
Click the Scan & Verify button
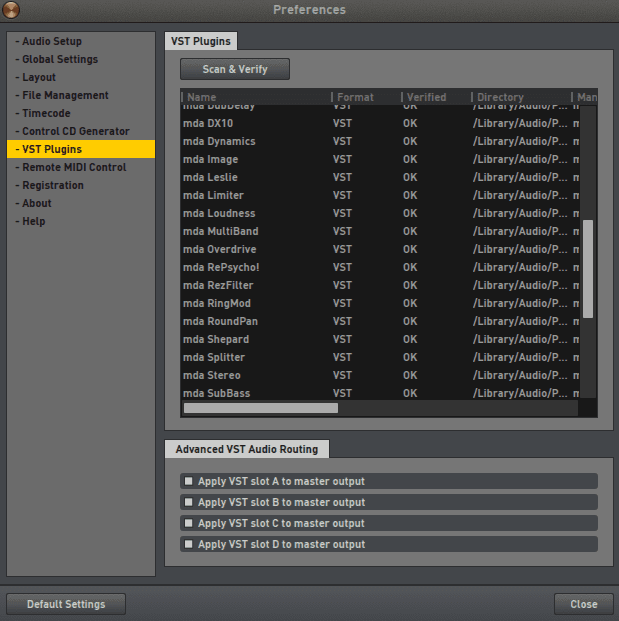(235, 69)
